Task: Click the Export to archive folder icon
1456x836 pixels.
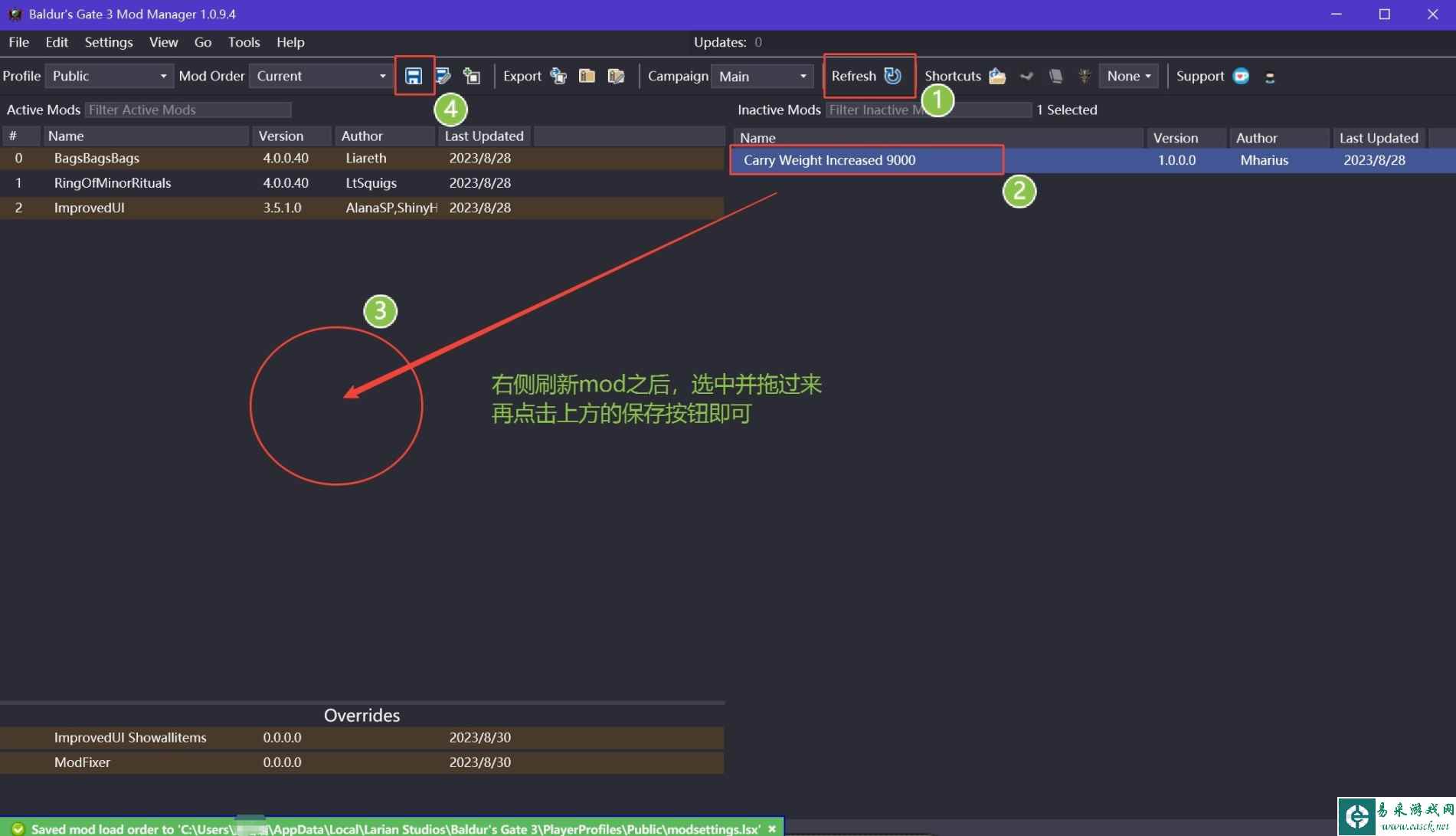Action: (587, 76)
